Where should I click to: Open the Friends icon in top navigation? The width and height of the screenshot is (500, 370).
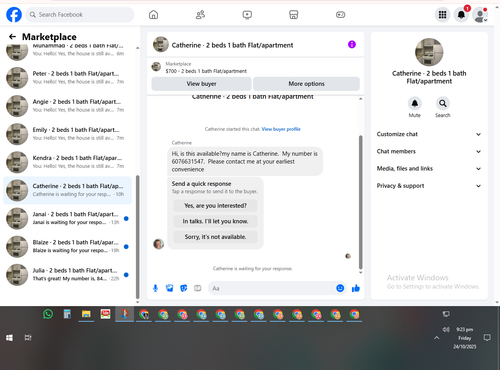(x=200, y=15)
